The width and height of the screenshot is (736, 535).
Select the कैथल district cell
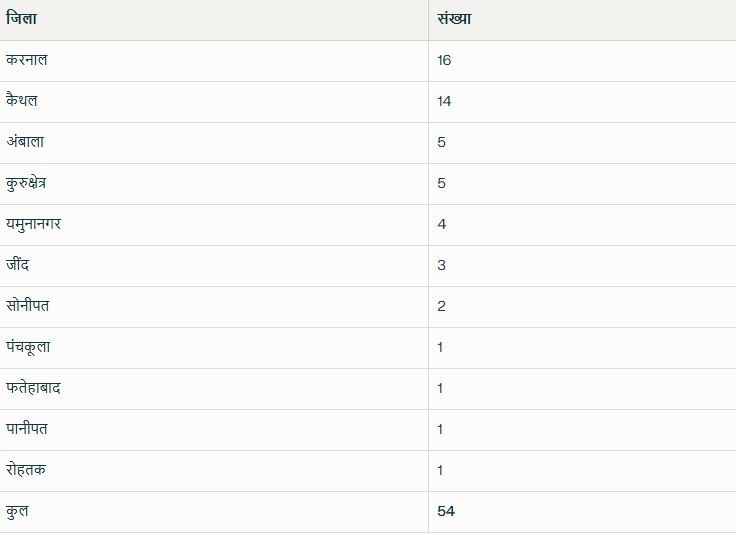point(22,101)
